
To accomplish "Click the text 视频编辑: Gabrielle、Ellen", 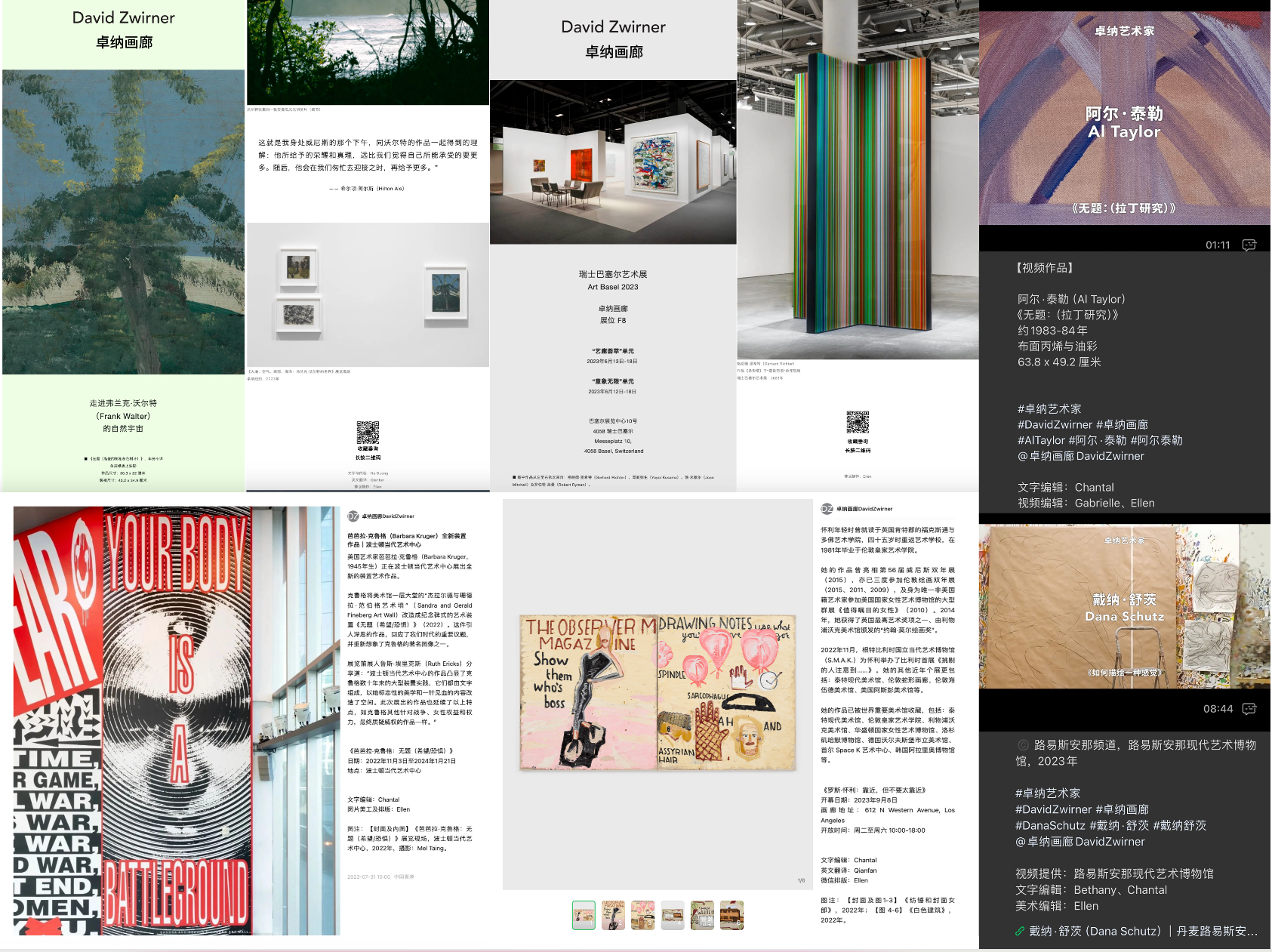I will pyautogui.click(x=1086, y=503).
